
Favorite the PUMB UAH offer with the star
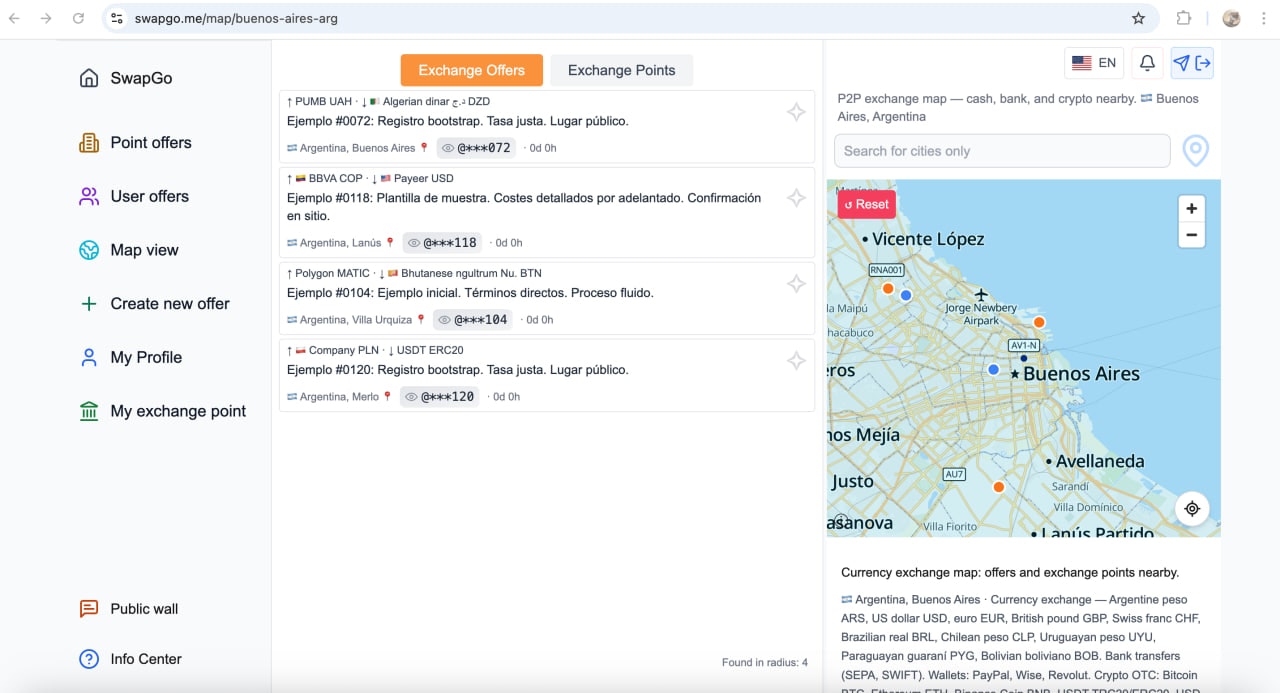coord(796,112)
